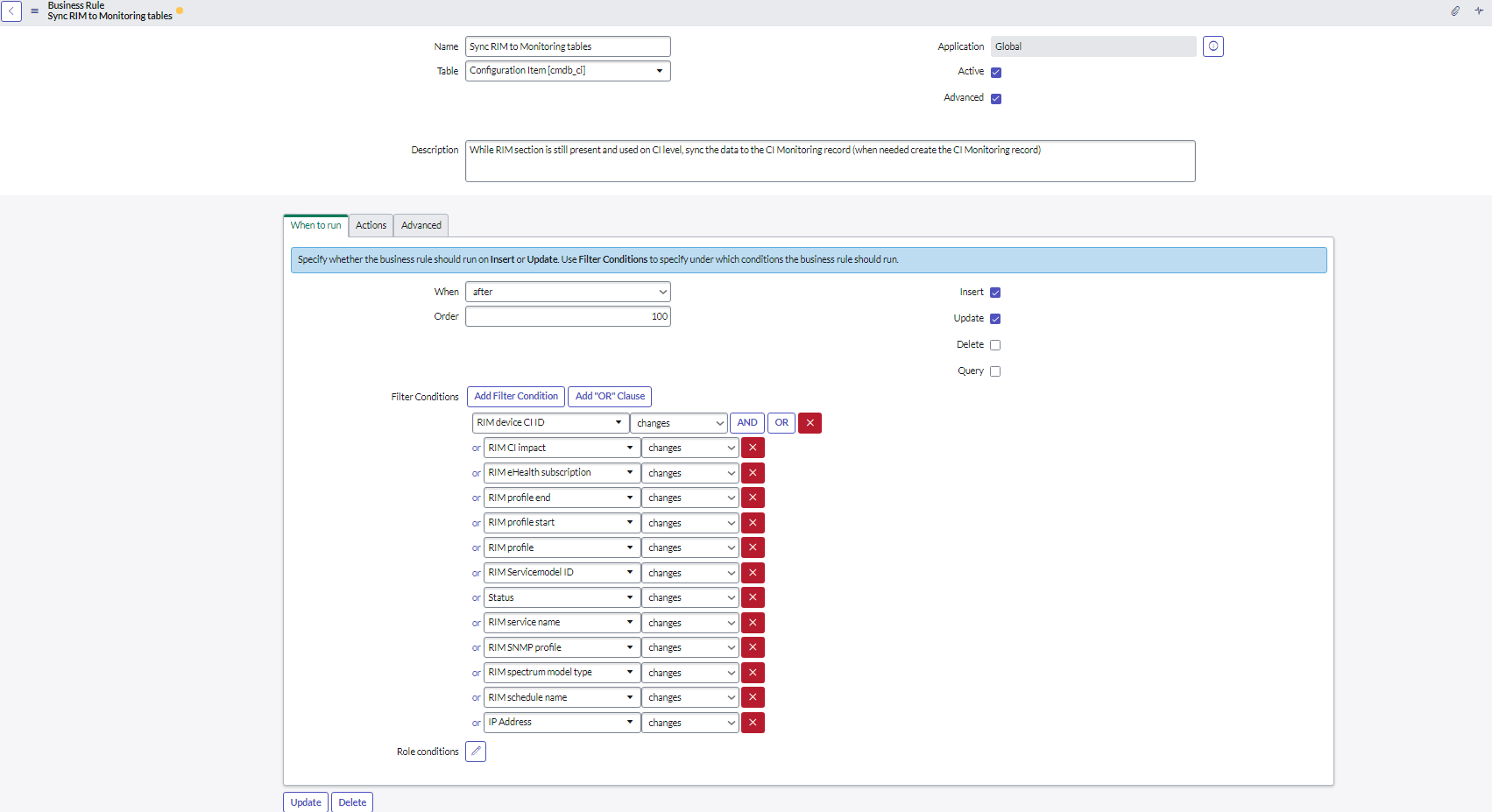Open operator dropdown for RIM Servicemodel ID
The height and width of the screenshot is (812, 1492).
[x=690, y=573]
